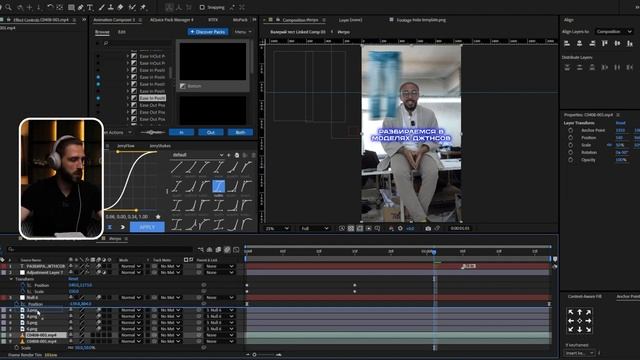Screen dimensions: 640x360
Task: Select the Rectangle shape tool
Action: point(71,7)
